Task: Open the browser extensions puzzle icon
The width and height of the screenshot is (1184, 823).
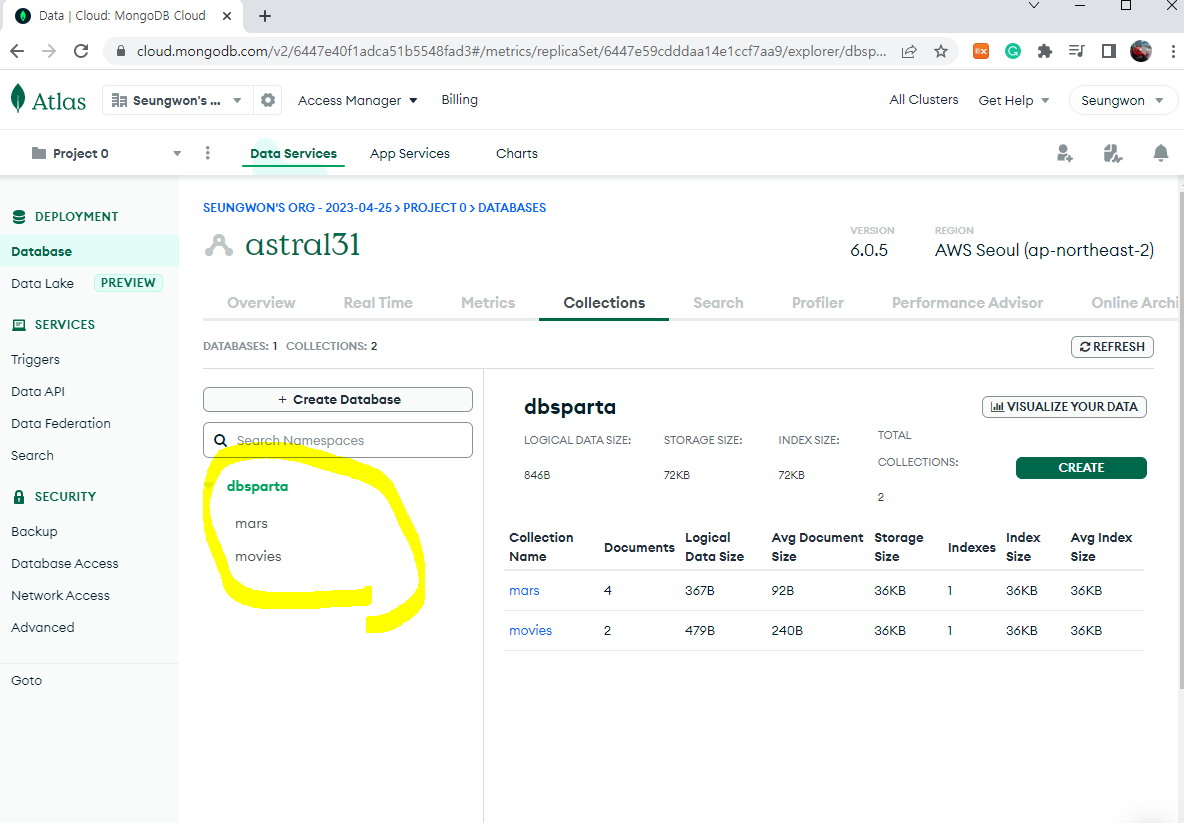Action: click(x=1044, y=51)
